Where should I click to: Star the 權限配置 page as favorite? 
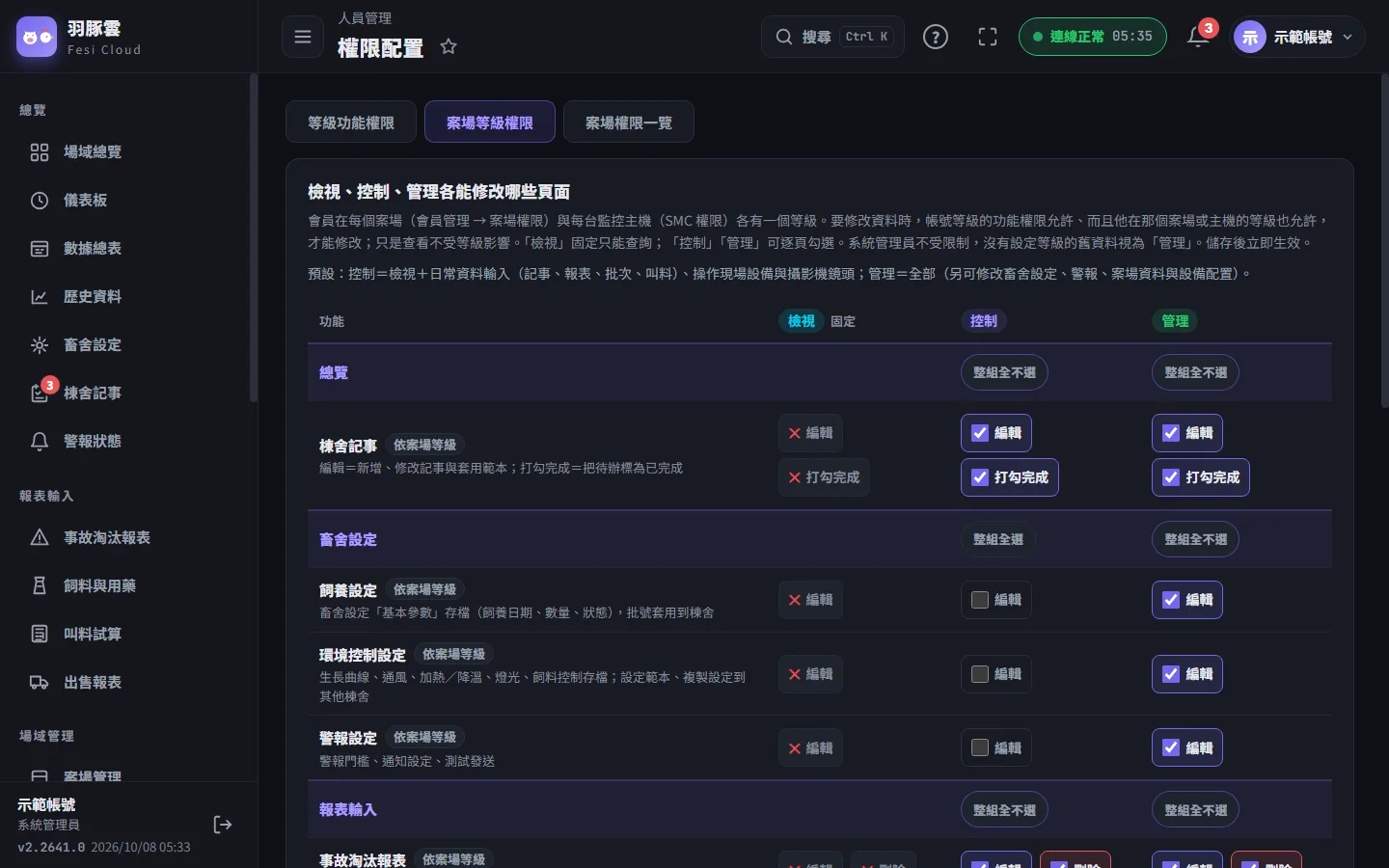tap(449, 46)
